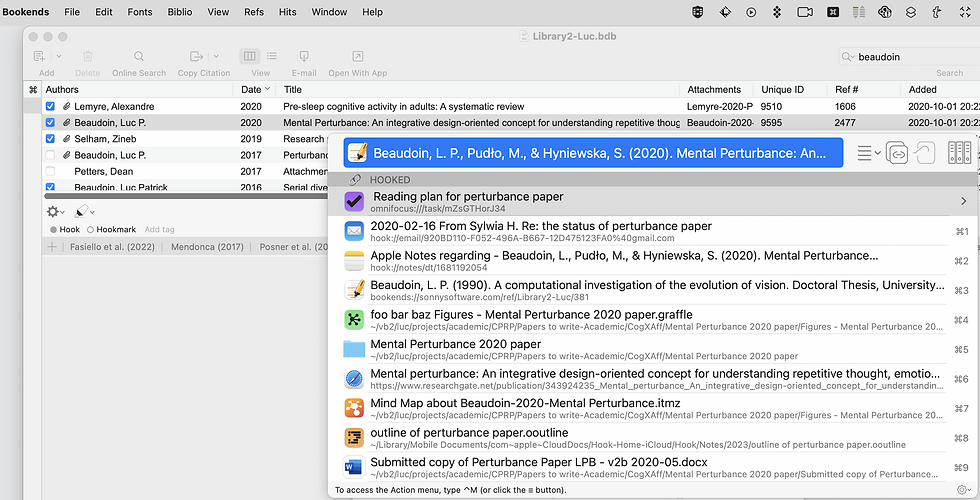Click the Date column sort arrow

268,89
